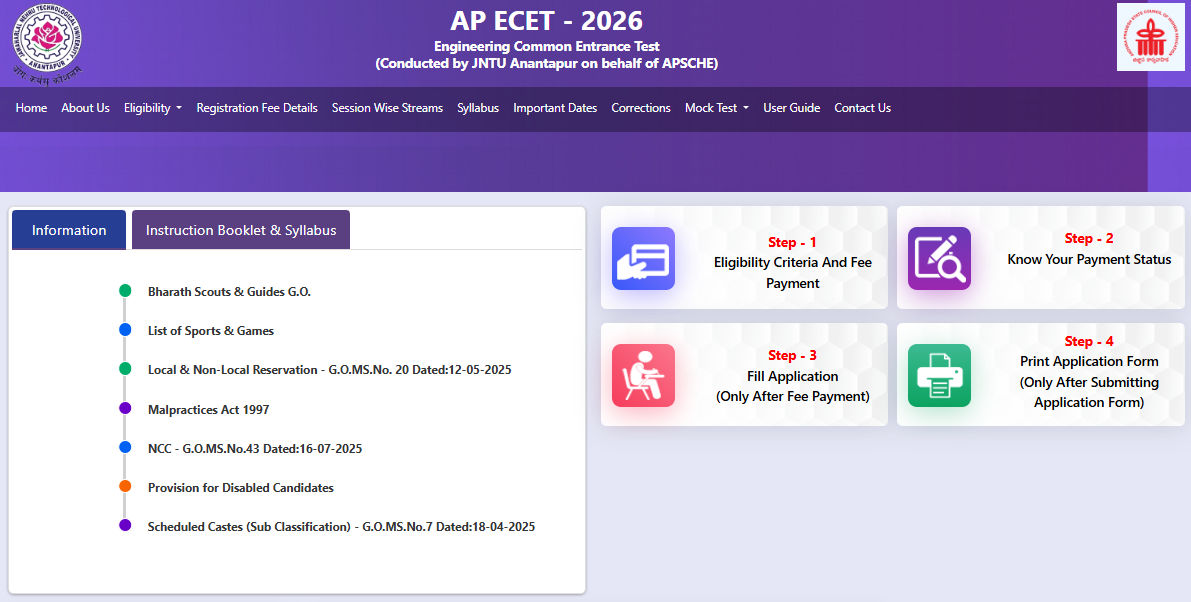Viewport: 1191px width, 602px height.
Task: Click the red Step - 3 label
Action: click(792, 355)
